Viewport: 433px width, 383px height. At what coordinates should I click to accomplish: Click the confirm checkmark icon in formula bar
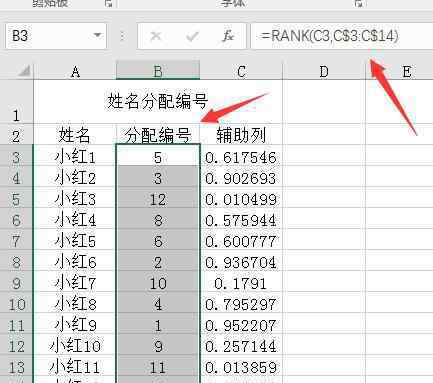(192, 36)
